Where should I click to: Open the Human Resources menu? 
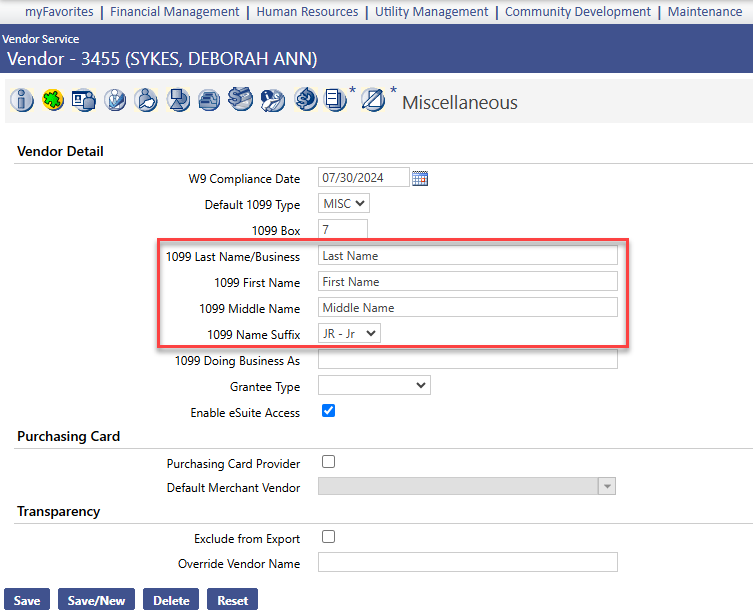click(x=307, y=12)
